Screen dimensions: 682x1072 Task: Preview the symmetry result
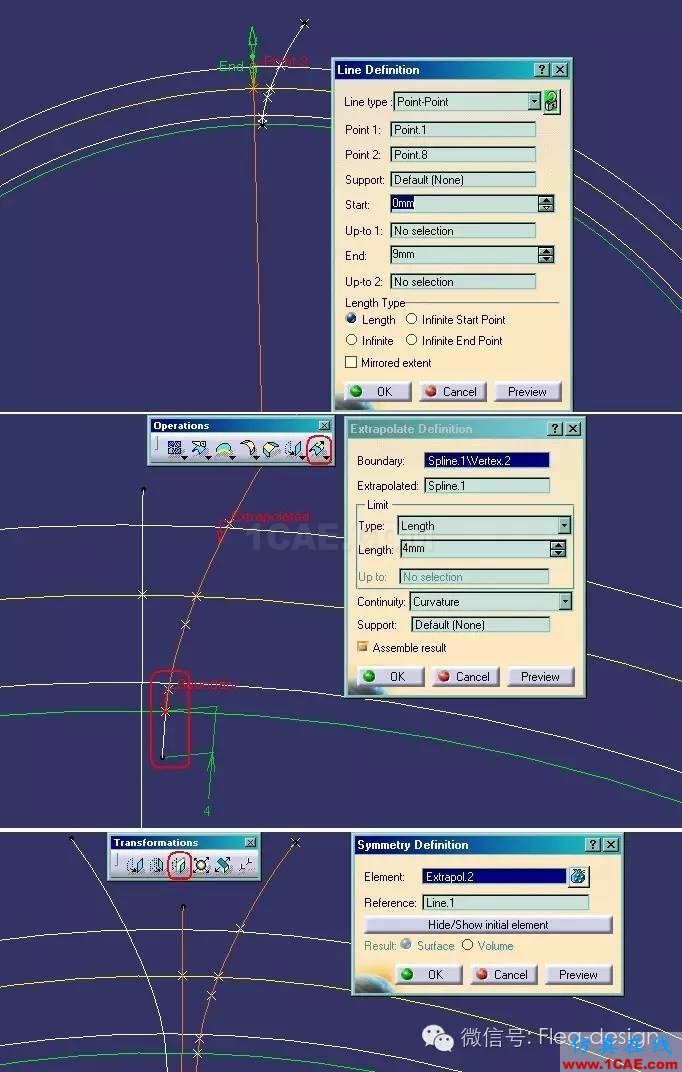pos(578,974)
